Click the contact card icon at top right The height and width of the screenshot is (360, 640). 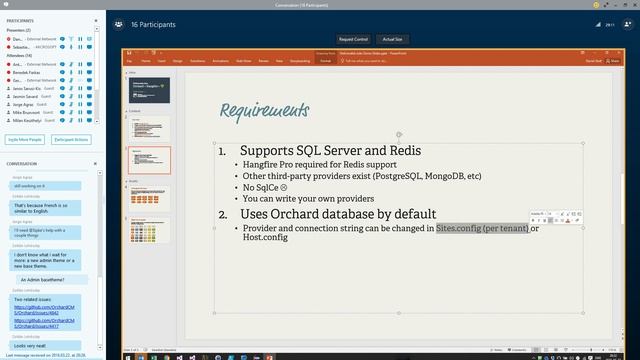628,24
